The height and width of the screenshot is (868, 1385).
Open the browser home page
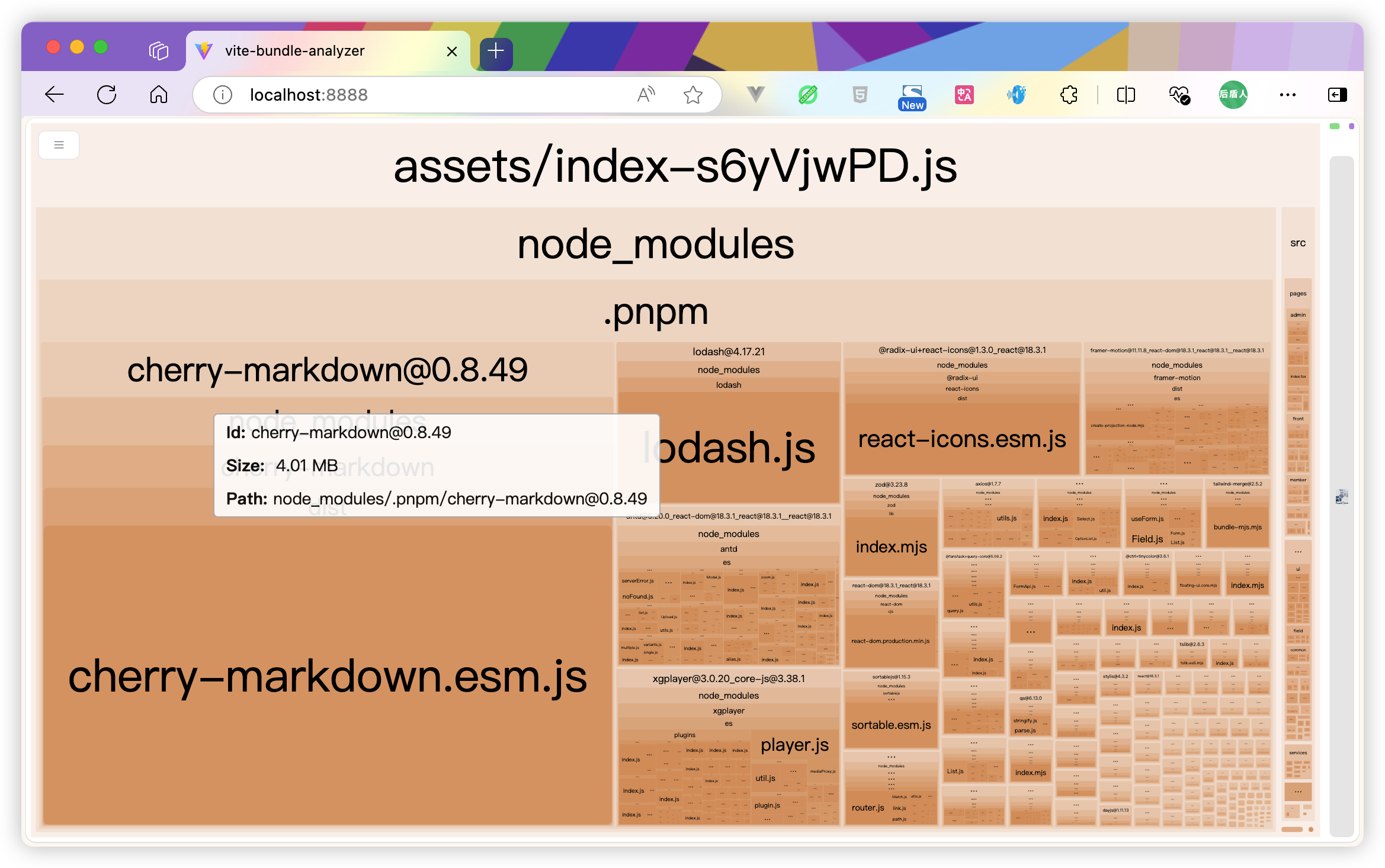tap(159, 95)
